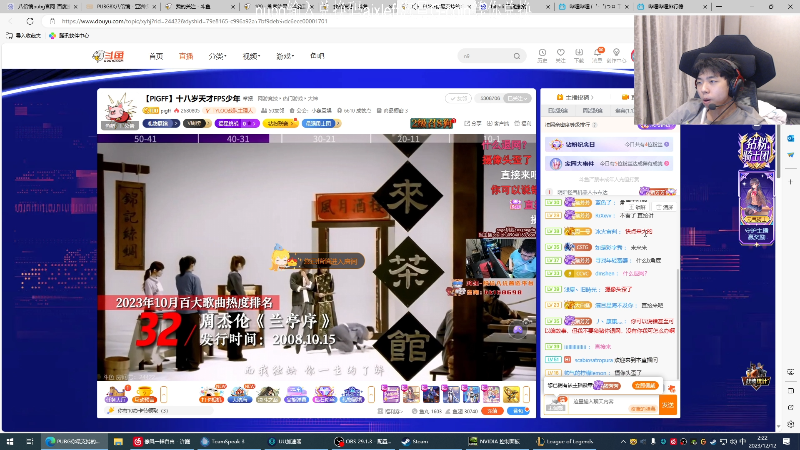Click the 友邻 button near title

458,98
